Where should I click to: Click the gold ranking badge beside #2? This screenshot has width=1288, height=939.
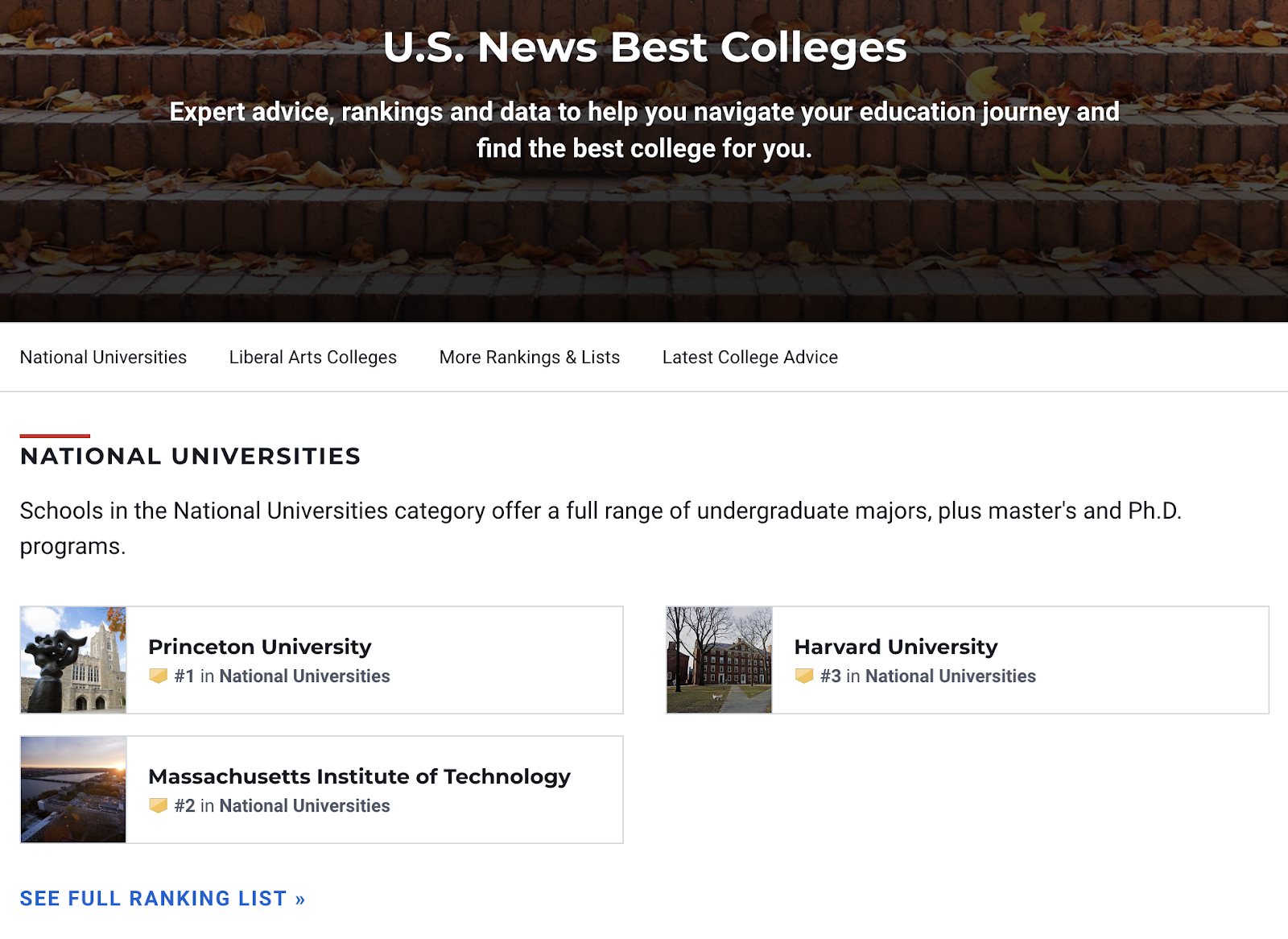pyautogui.click(x=159, y=805)
